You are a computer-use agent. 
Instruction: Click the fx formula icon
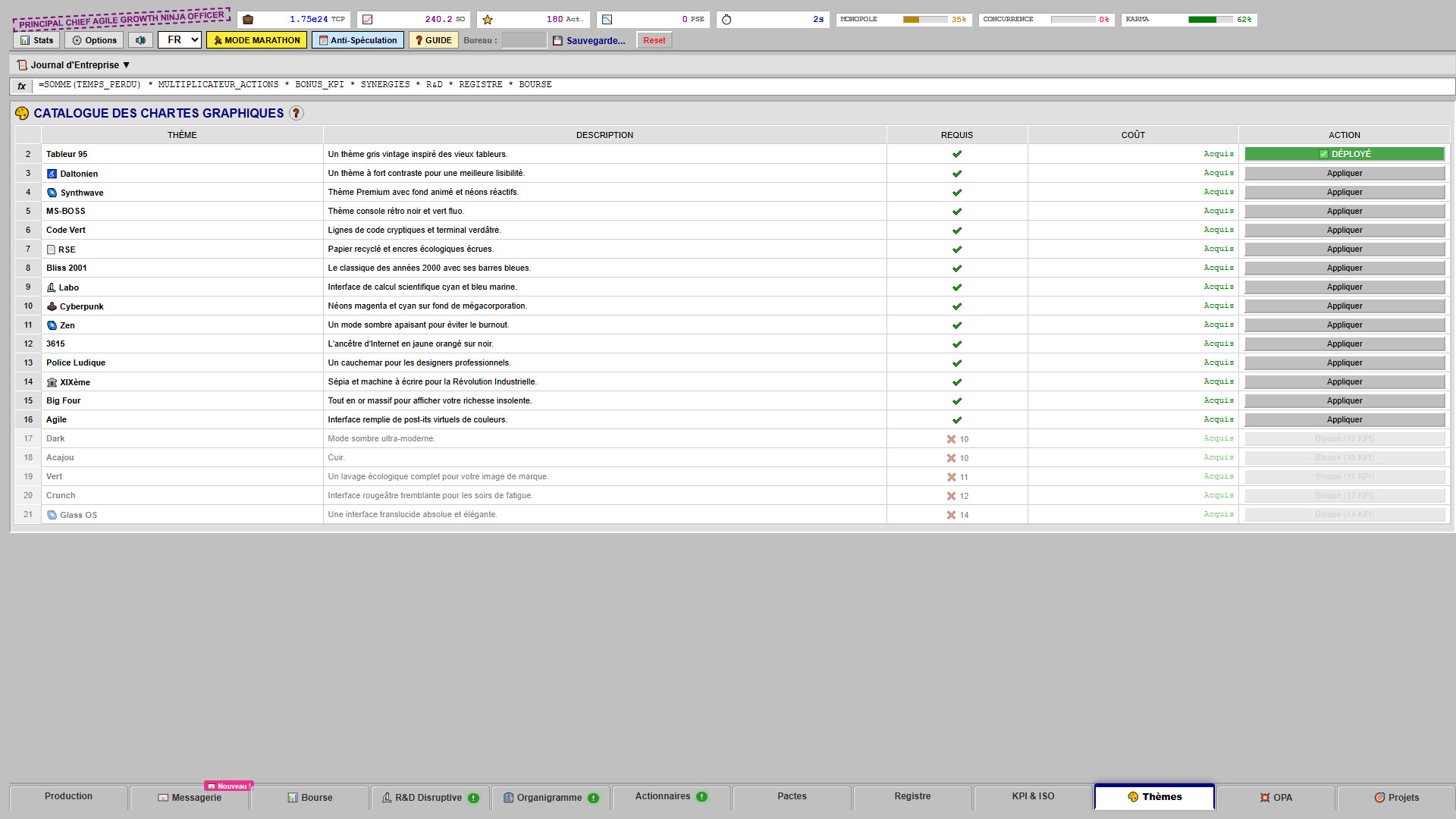click(22, 86)
